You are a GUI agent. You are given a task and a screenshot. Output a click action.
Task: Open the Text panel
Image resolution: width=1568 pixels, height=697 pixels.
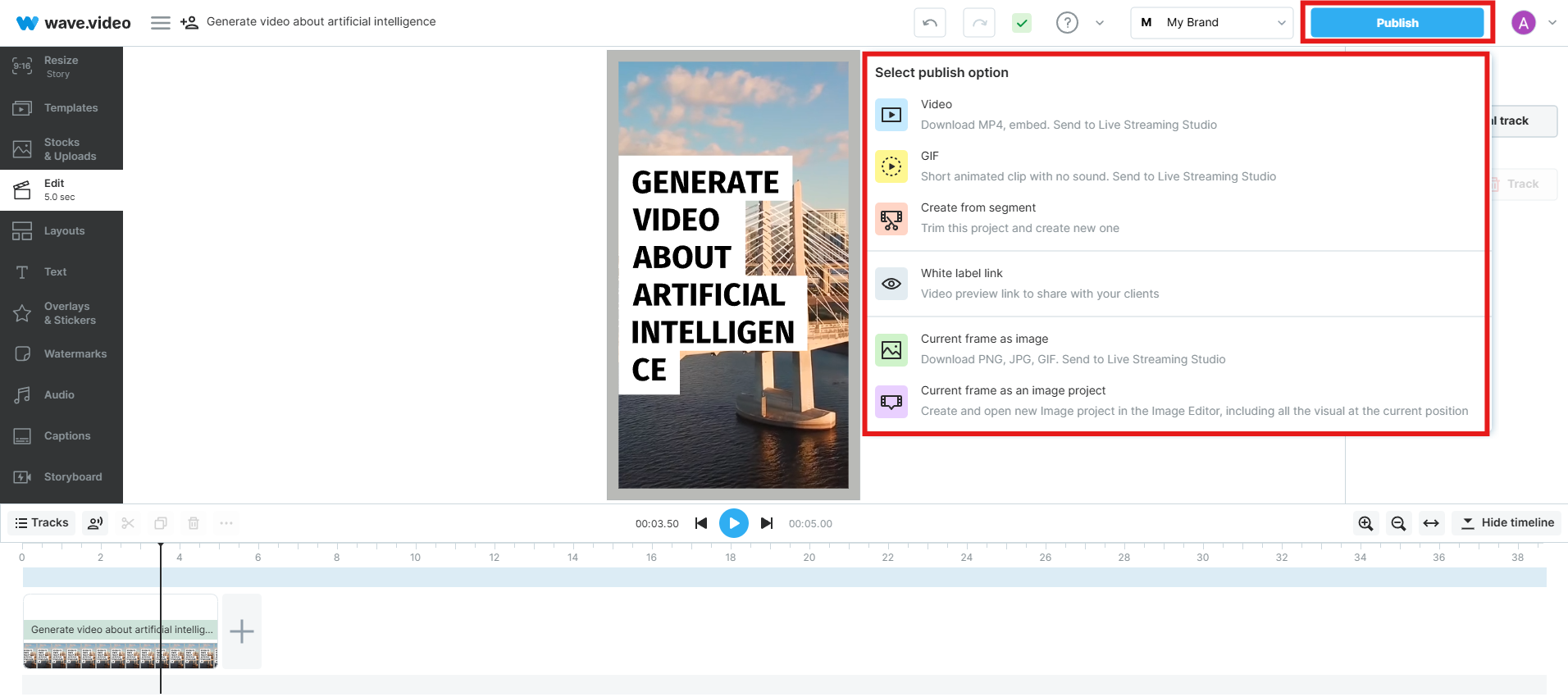point(62,272)
